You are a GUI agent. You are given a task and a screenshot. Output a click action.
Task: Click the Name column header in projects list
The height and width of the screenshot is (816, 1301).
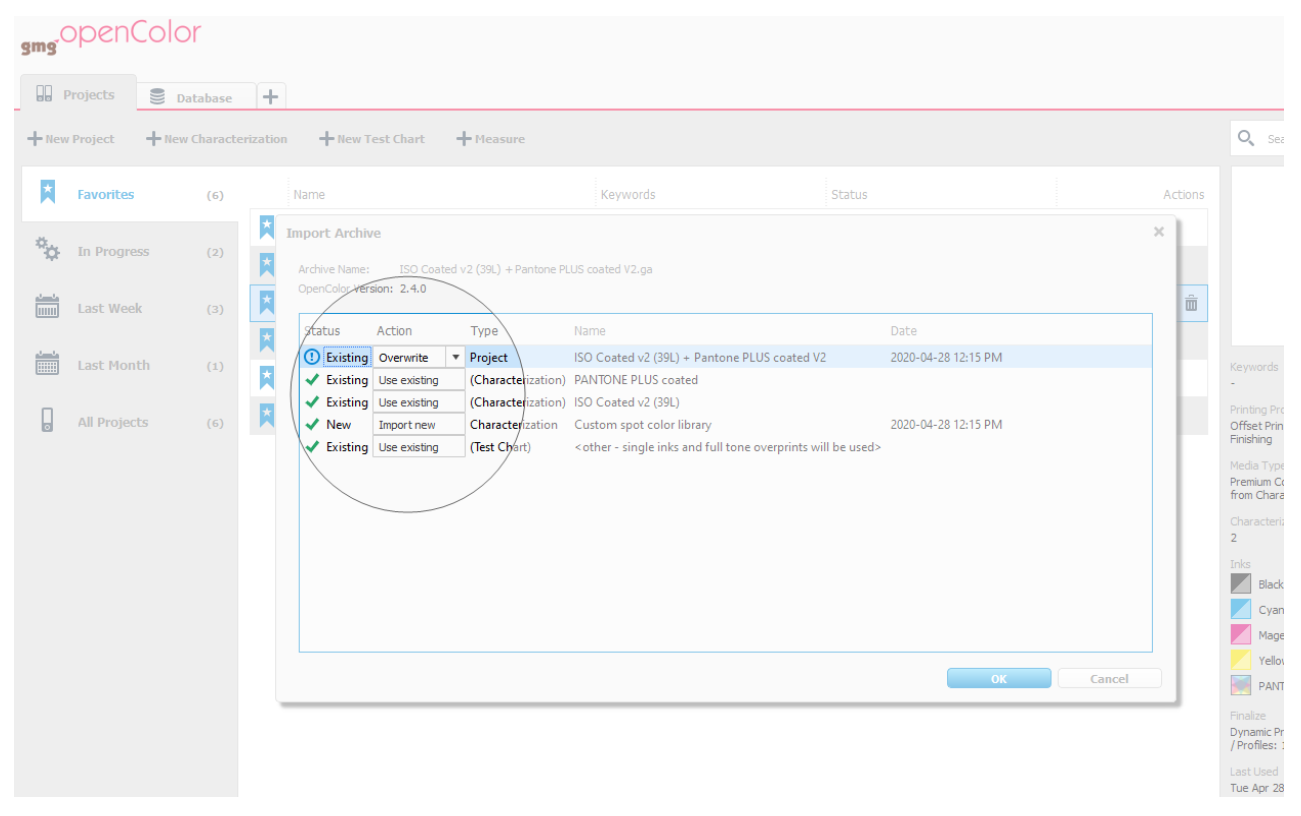point(309,195)
